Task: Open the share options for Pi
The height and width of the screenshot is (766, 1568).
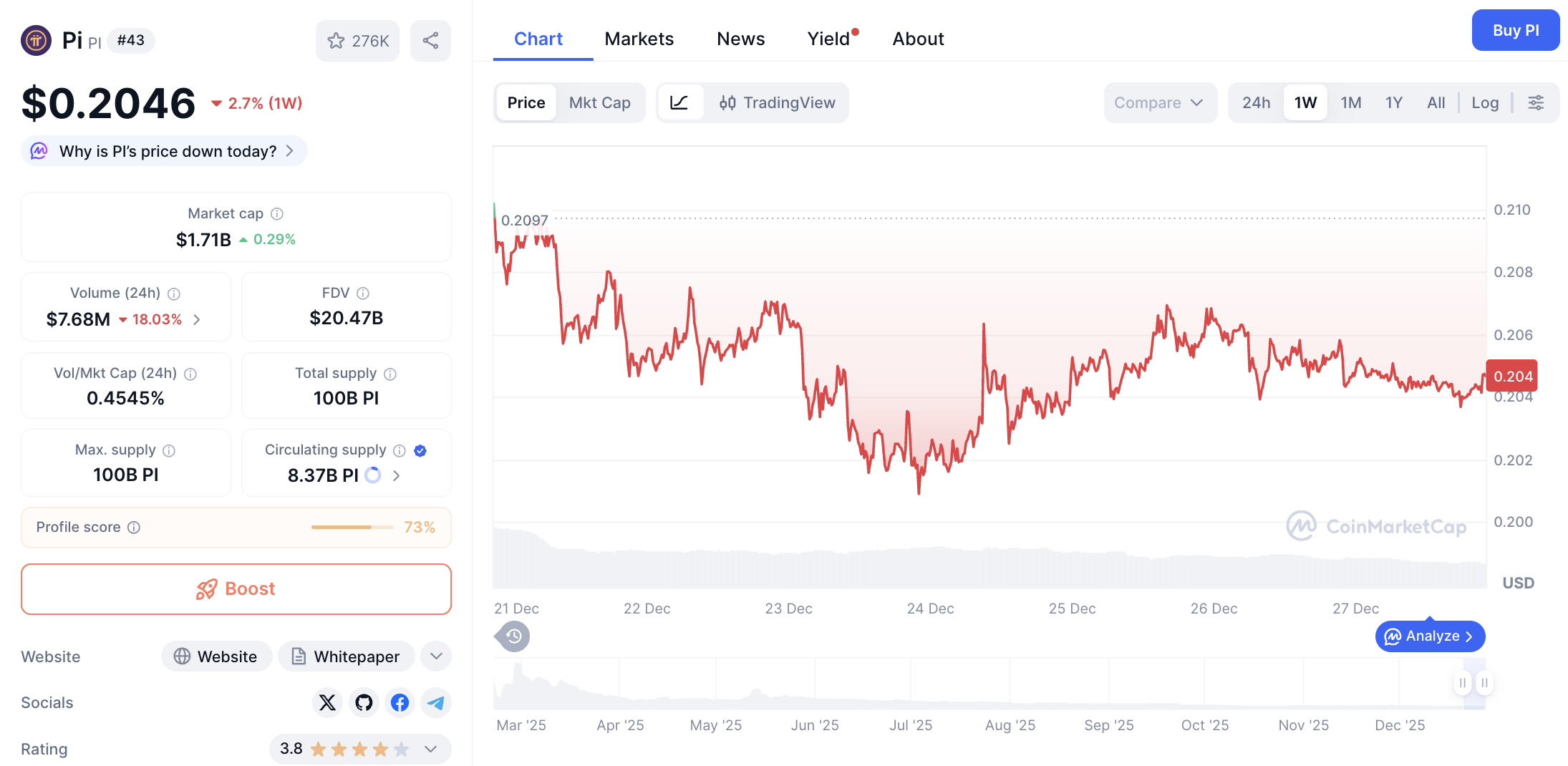Action: point(430,41)
